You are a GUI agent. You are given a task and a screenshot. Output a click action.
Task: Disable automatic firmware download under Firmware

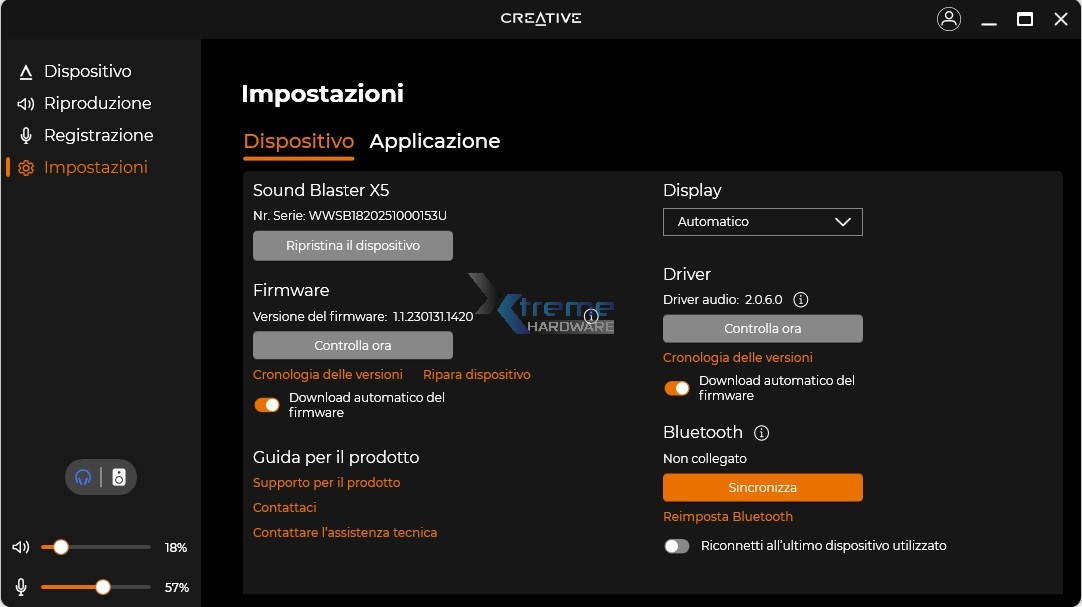click(267, 404)
